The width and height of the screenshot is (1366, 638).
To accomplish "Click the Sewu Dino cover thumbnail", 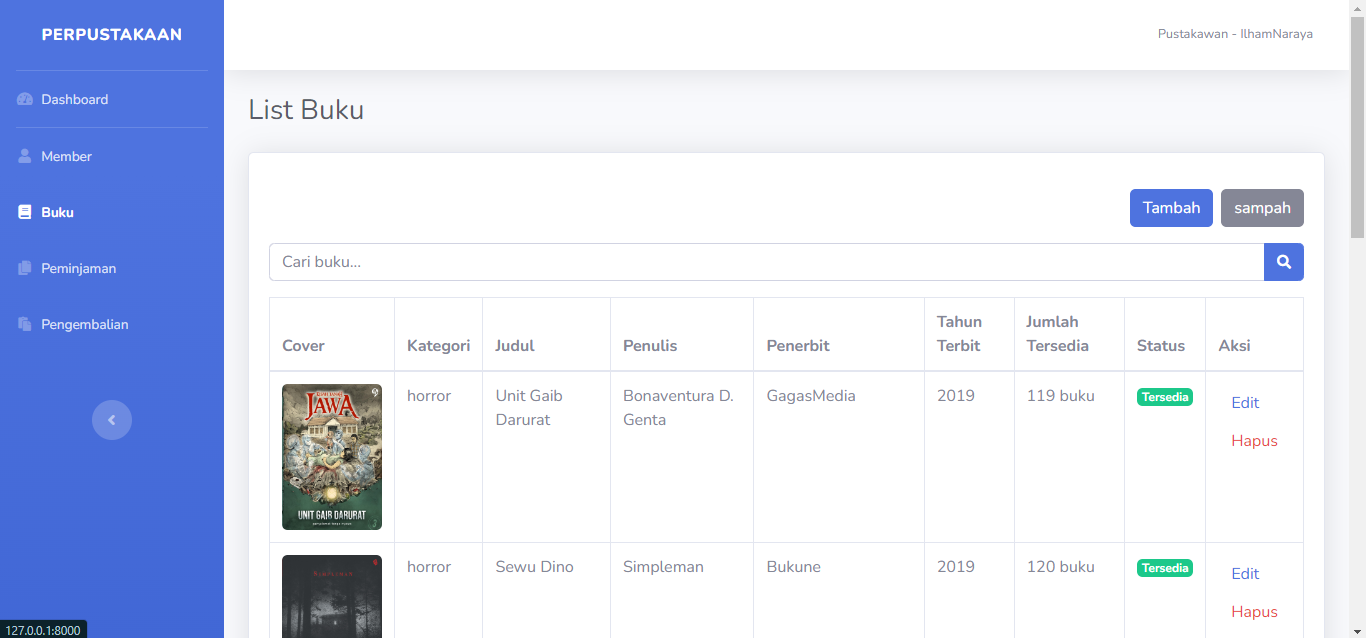I will pos(332,596).
